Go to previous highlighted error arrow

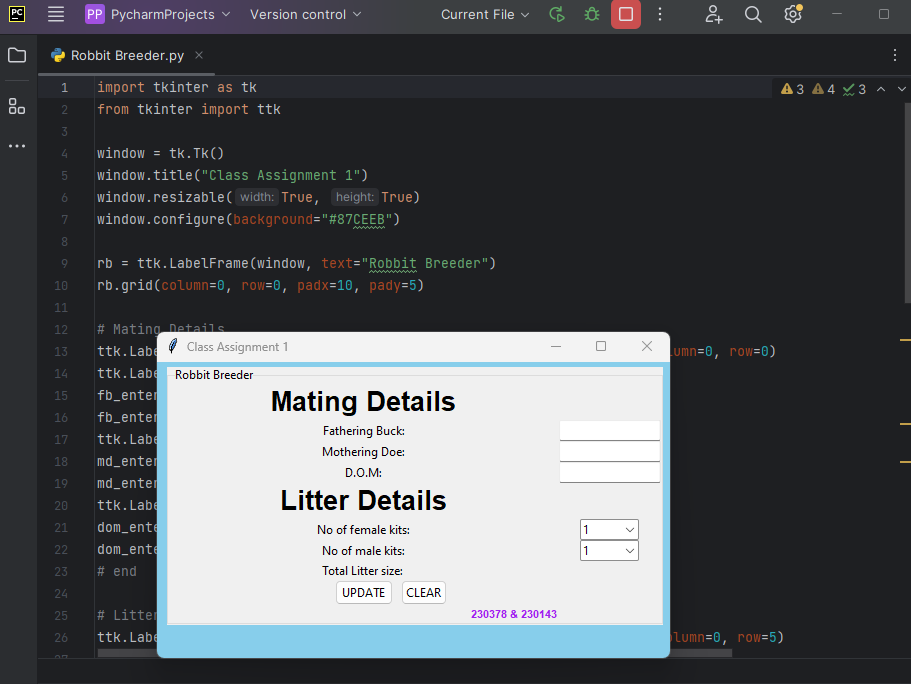[881, 89]
